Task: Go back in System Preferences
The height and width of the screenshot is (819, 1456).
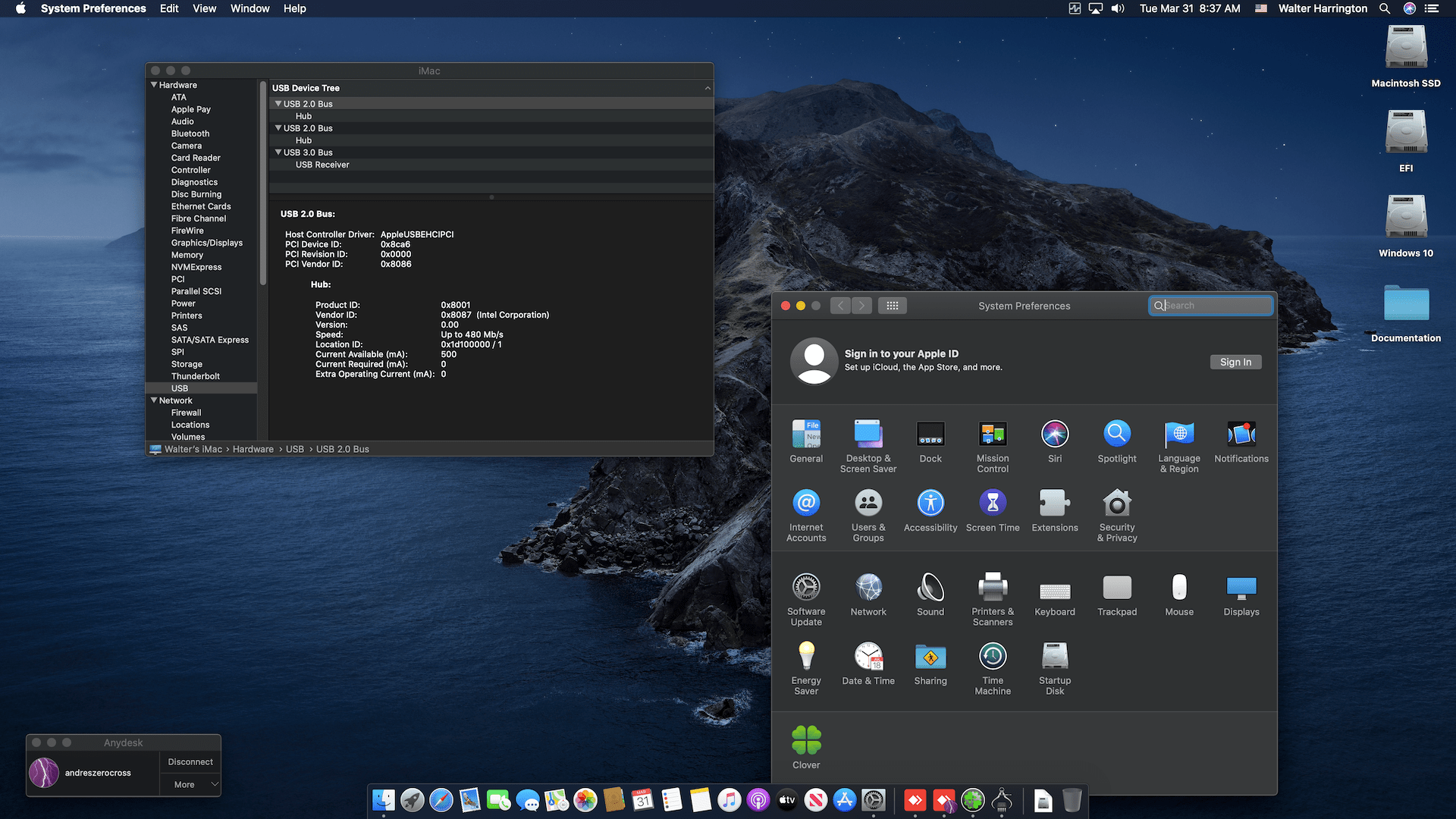Action: (x=840, y=306)
